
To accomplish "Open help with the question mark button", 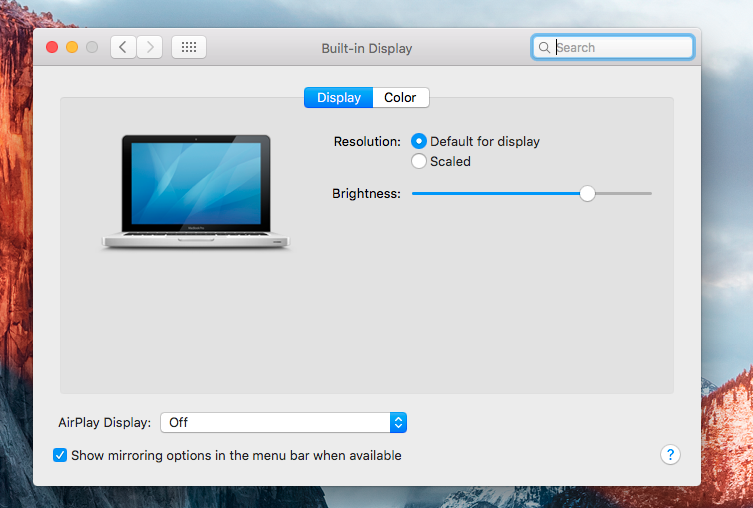I will pos(670,455).
